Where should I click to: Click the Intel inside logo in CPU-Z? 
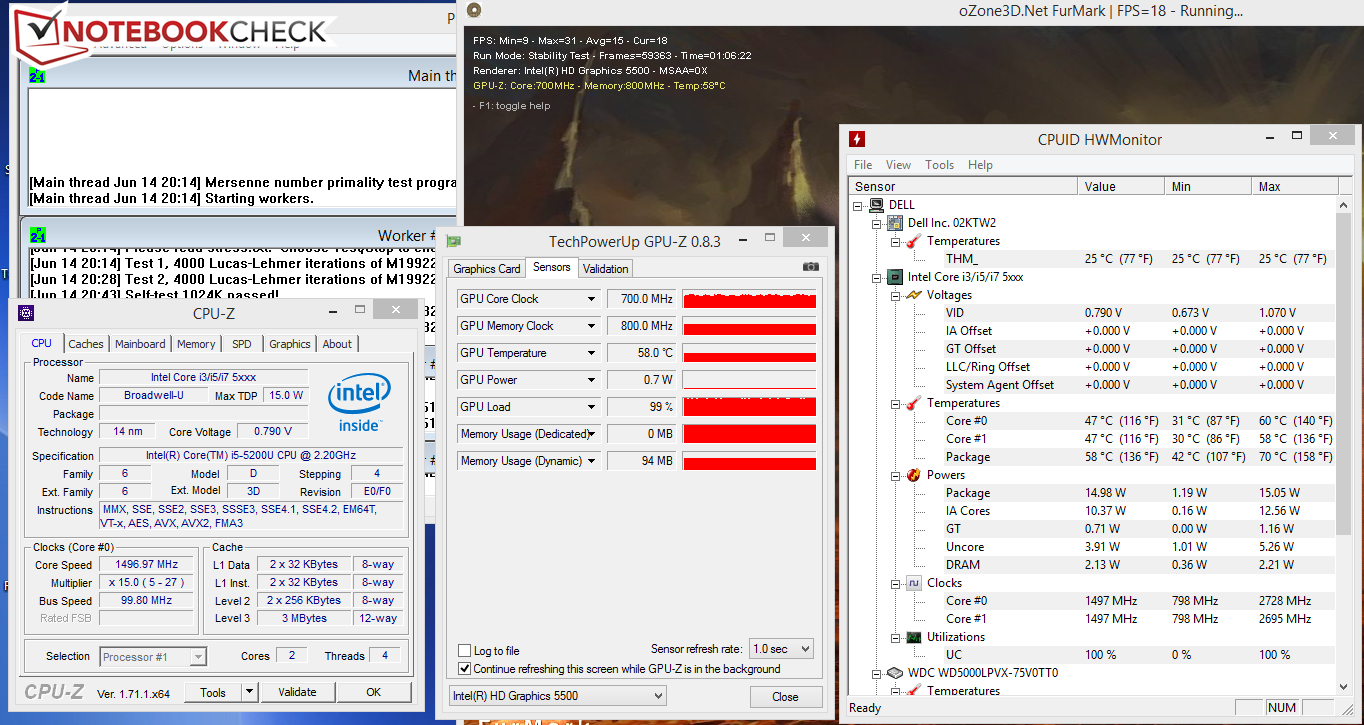[x=359, y=403]
